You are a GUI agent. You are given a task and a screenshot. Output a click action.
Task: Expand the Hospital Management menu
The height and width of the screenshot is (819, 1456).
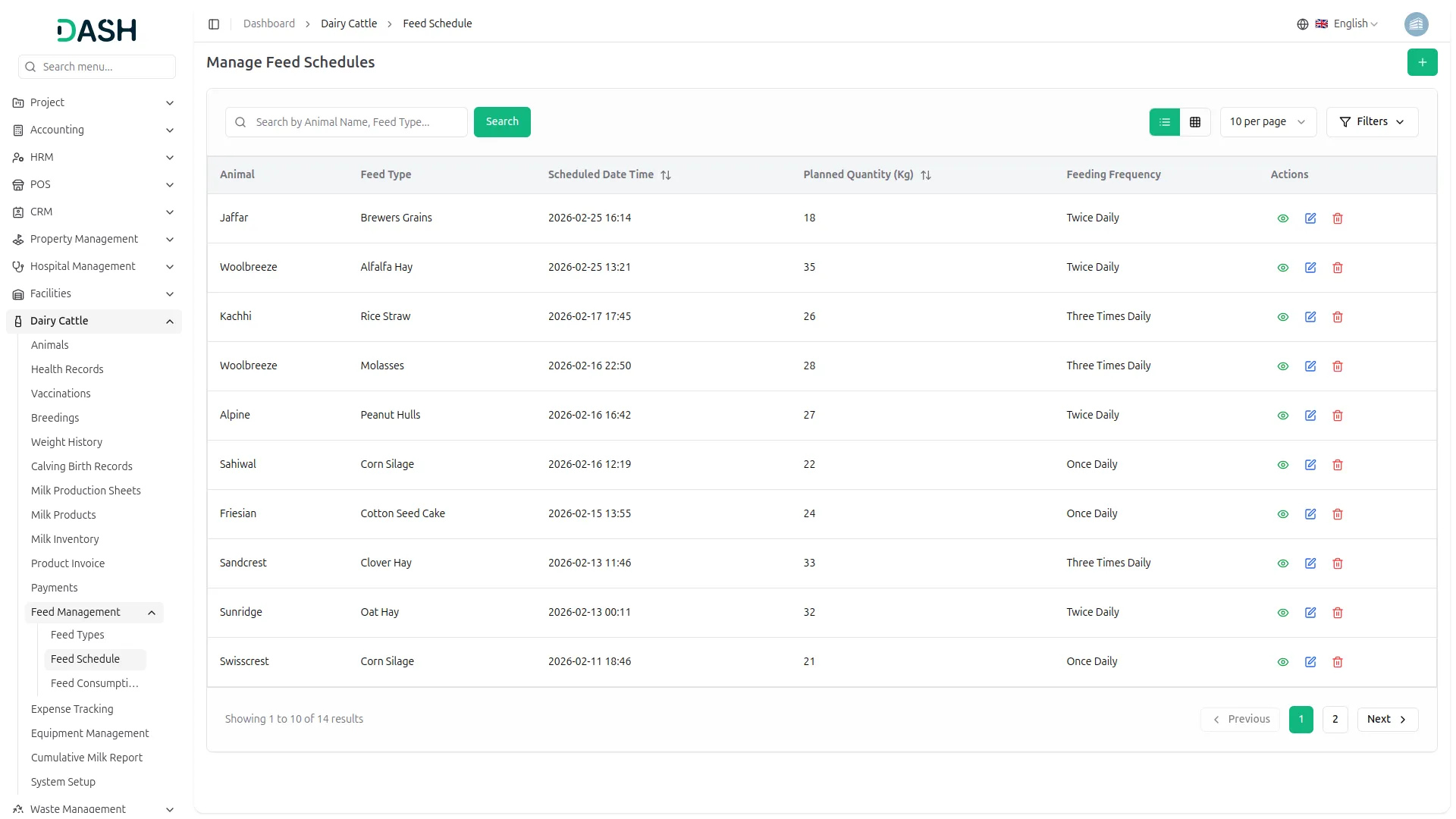click(x=94, y=267)
